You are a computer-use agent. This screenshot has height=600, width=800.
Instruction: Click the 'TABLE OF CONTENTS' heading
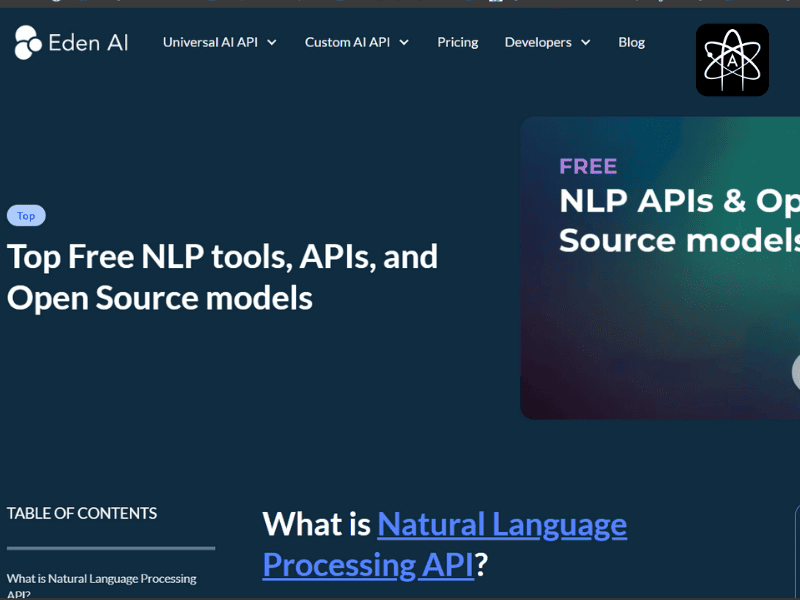click(x=82, y=513)
